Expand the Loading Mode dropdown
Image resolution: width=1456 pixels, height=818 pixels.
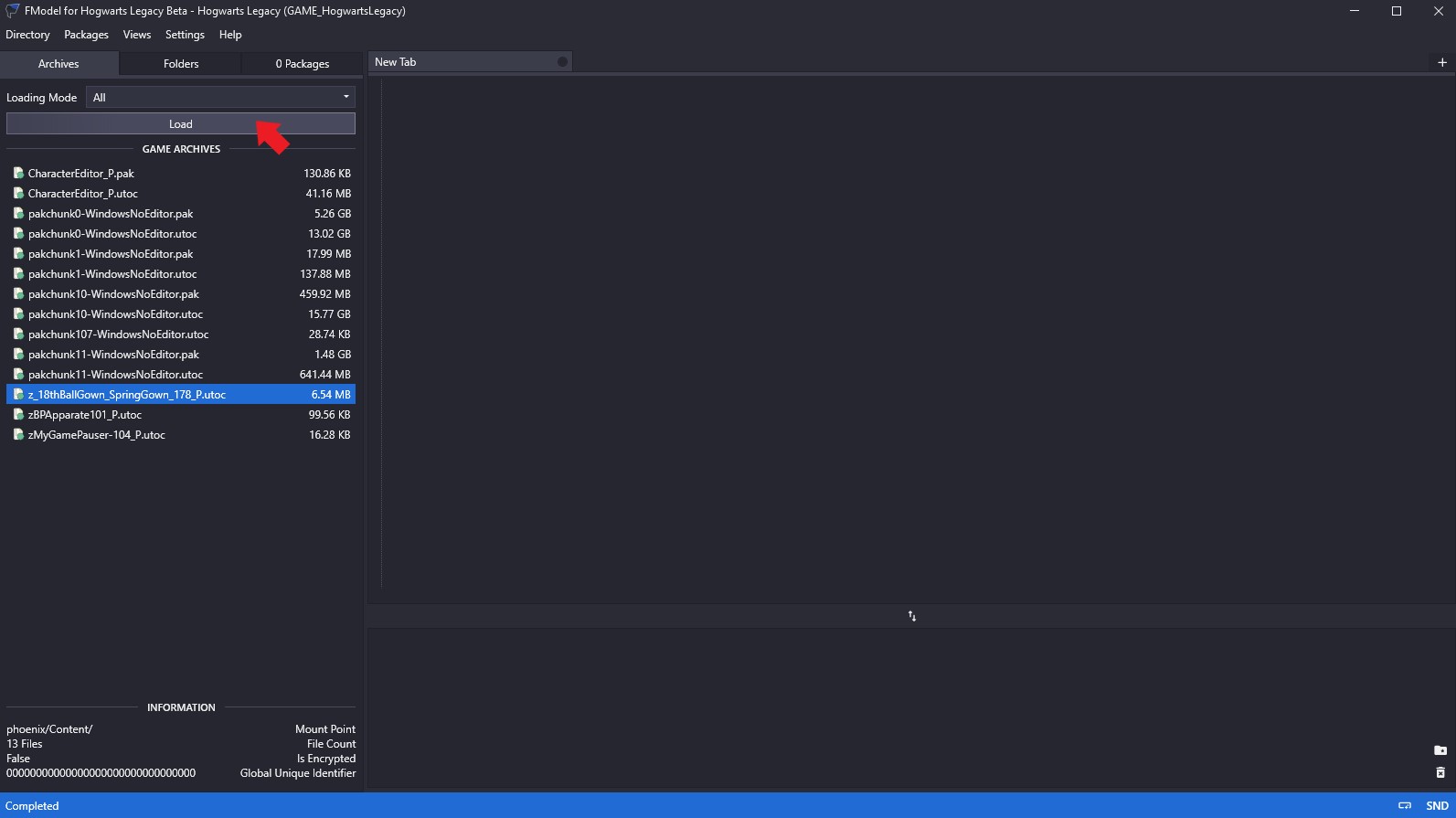tap(220, 97)
